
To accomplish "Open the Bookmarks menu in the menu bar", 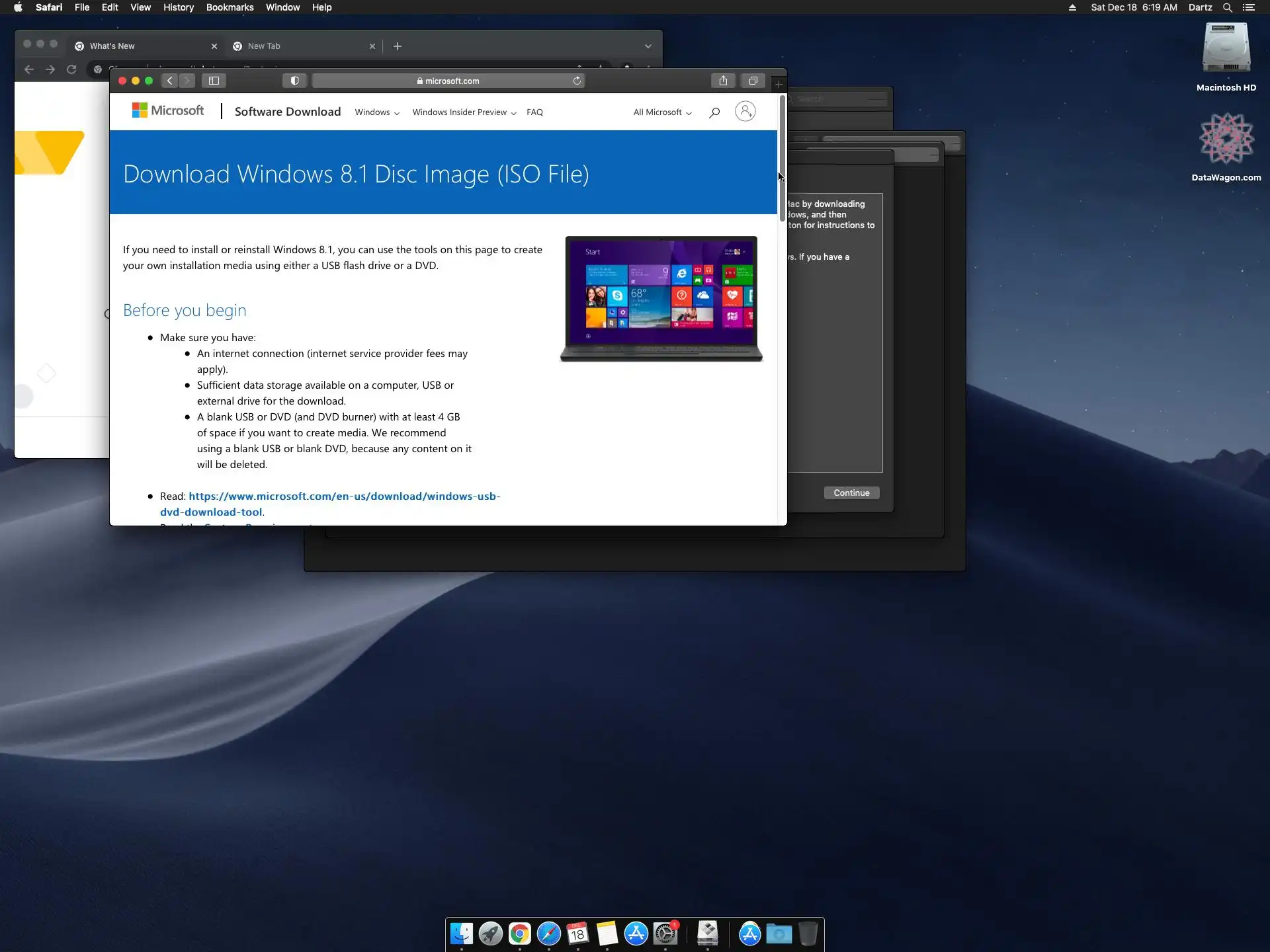I will click(x=230, y=7).
